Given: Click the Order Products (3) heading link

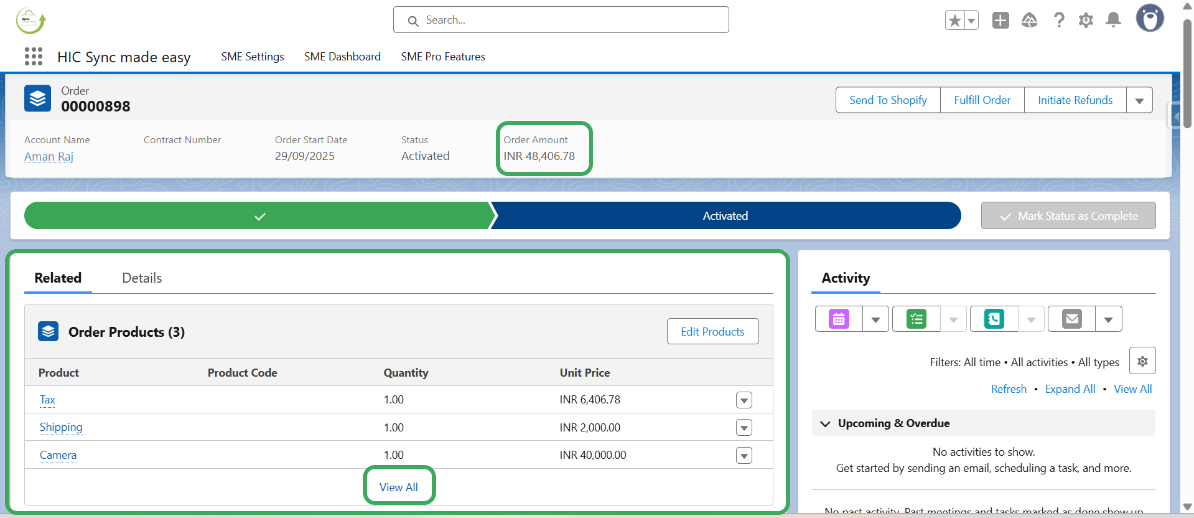Looking at the screenshot, I should (x=126, y=332).
